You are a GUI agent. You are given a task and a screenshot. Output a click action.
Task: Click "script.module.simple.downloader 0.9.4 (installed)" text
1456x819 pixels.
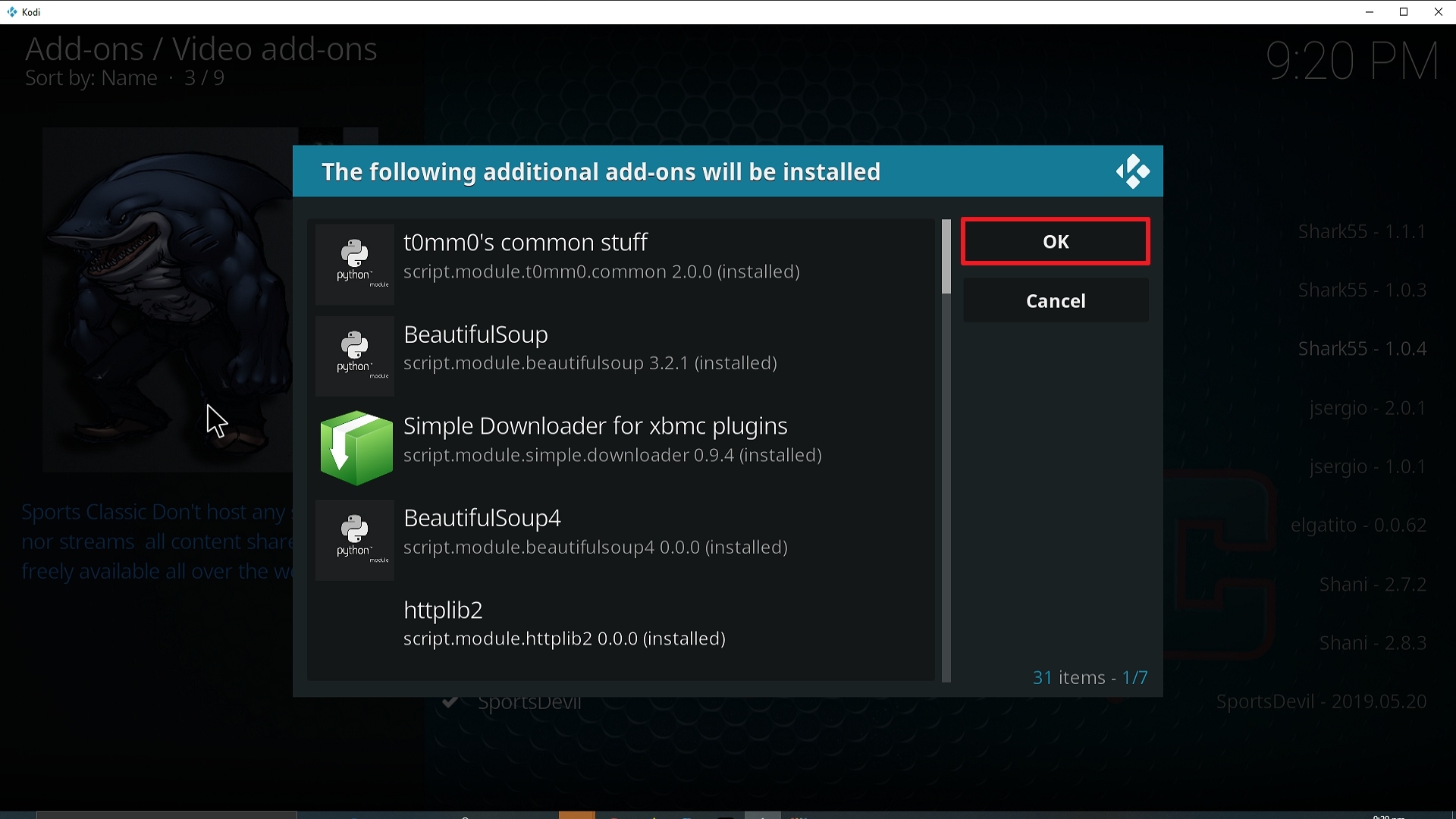[613, 455]
